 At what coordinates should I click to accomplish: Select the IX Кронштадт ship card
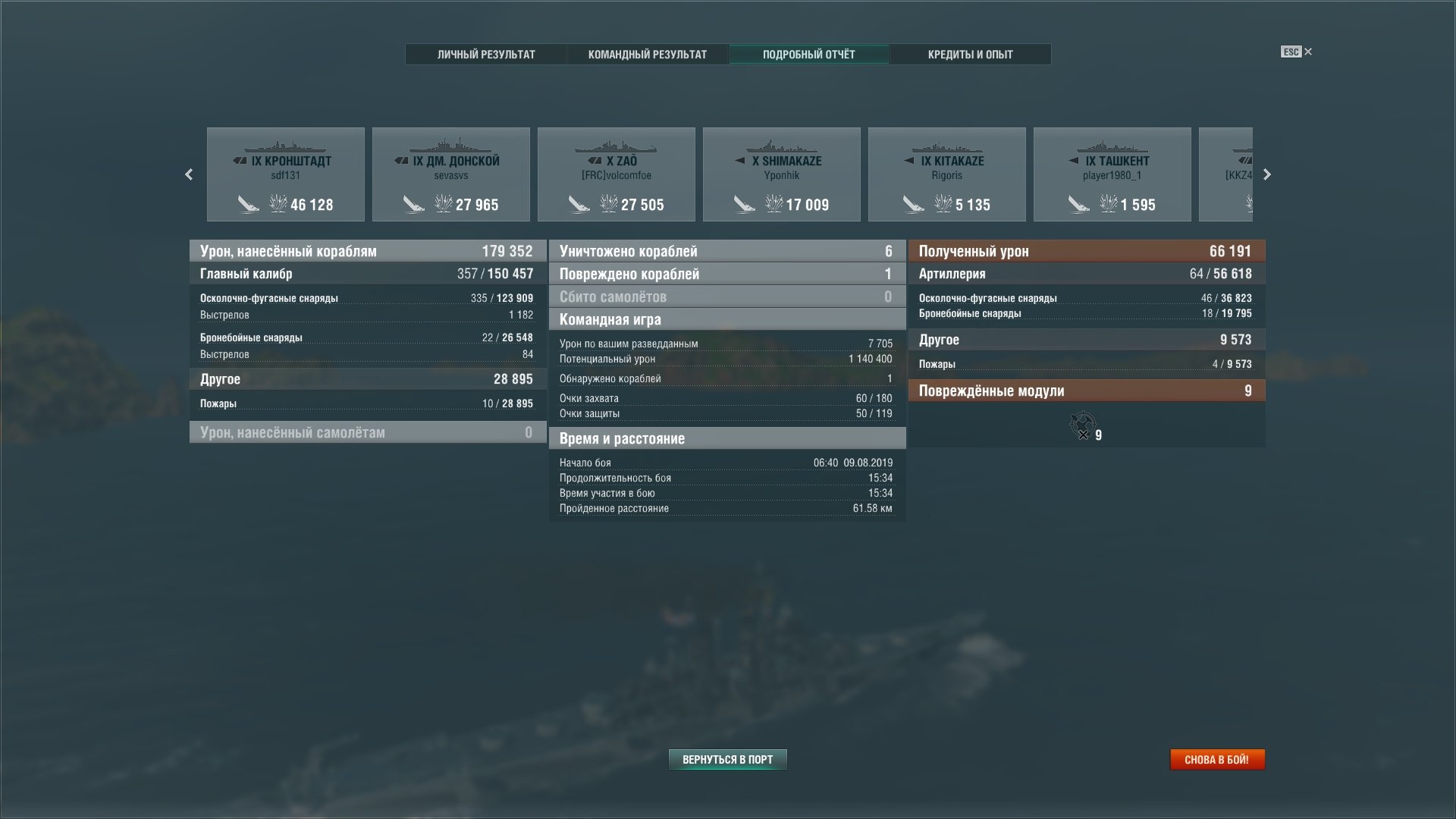coord(286,174)
